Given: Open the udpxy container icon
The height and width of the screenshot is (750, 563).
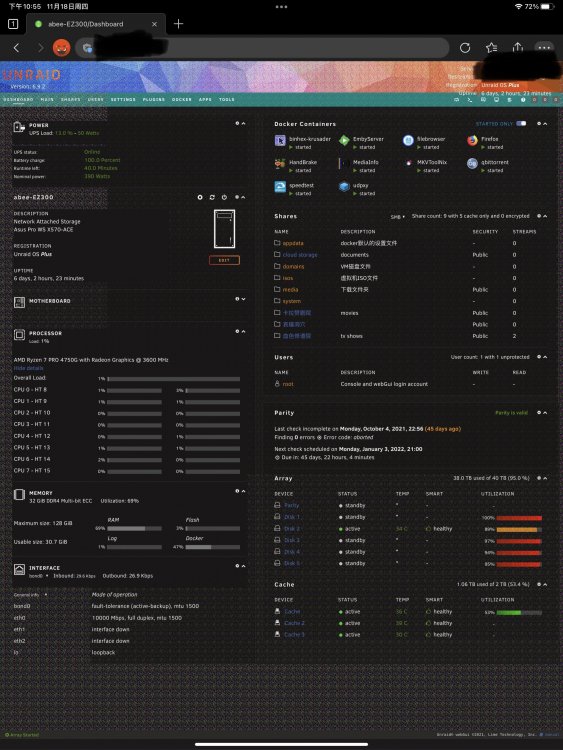Looking at the screenshot, I should [344, 187].
